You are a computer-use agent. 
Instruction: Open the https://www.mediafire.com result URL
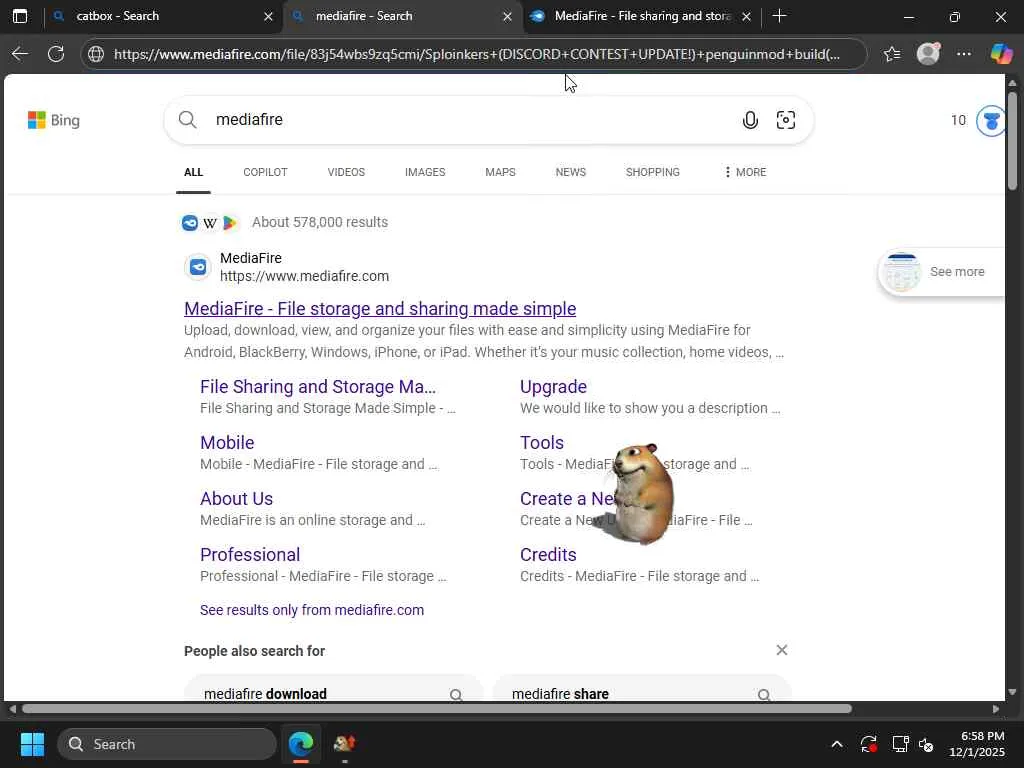tap(304, 276)
